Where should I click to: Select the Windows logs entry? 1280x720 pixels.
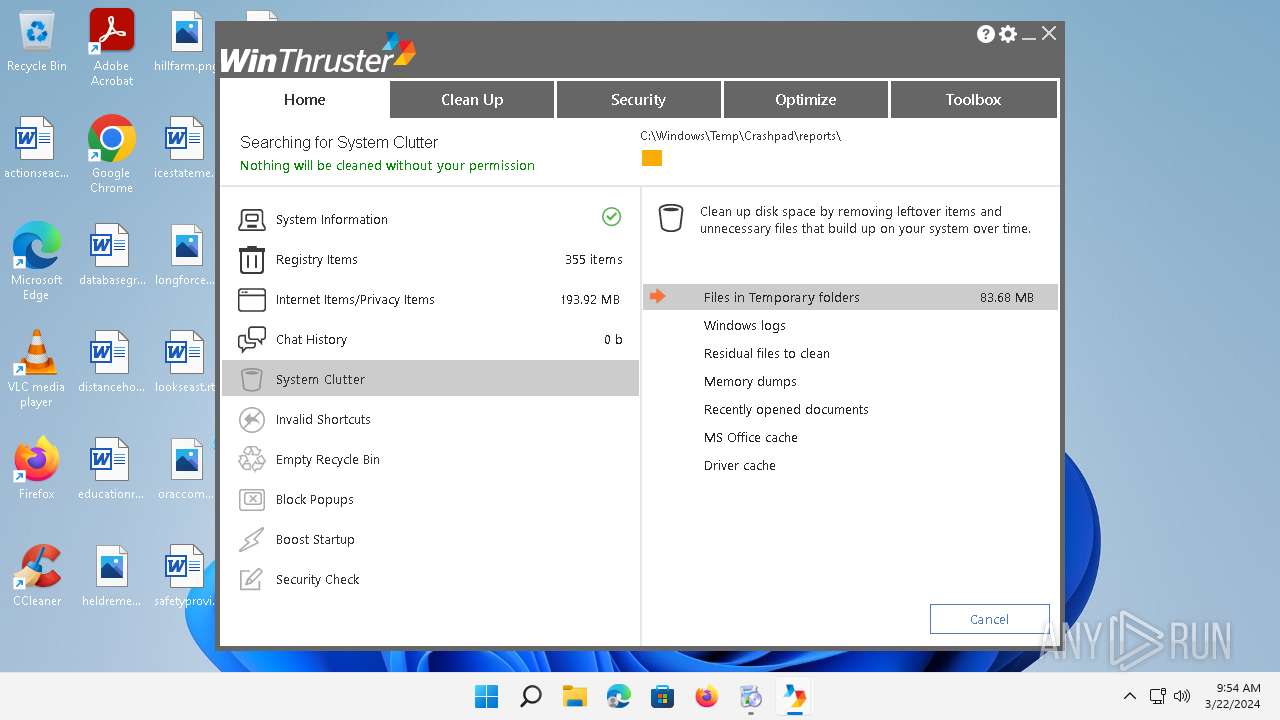click(x=745, y=325)
